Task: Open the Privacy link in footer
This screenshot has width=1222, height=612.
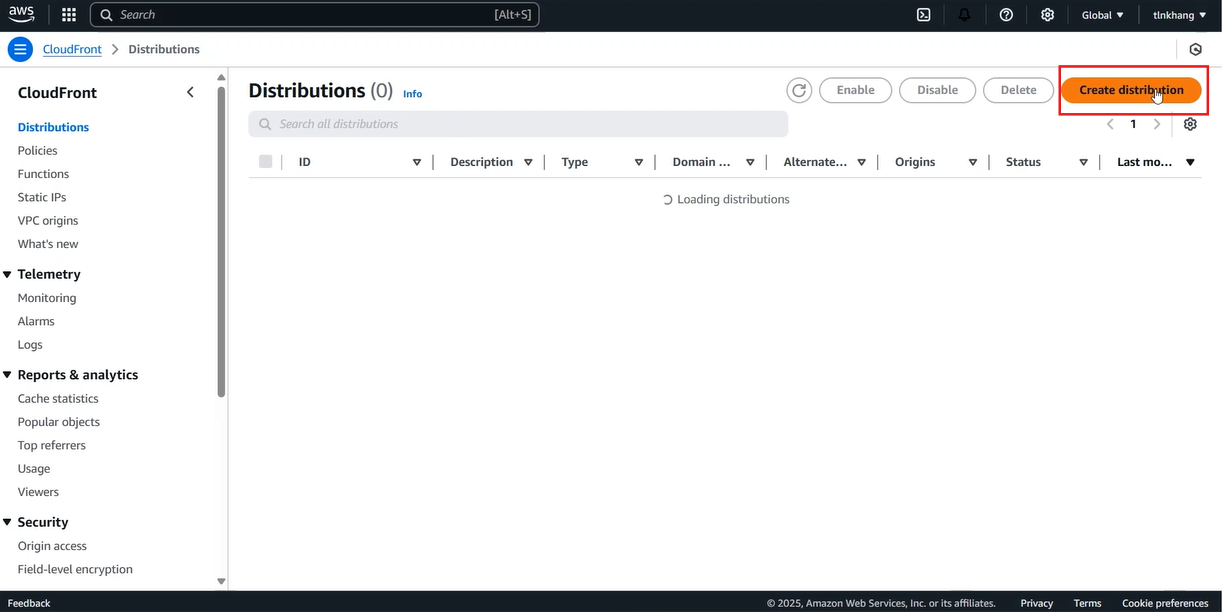Action: click(1037, 603)
